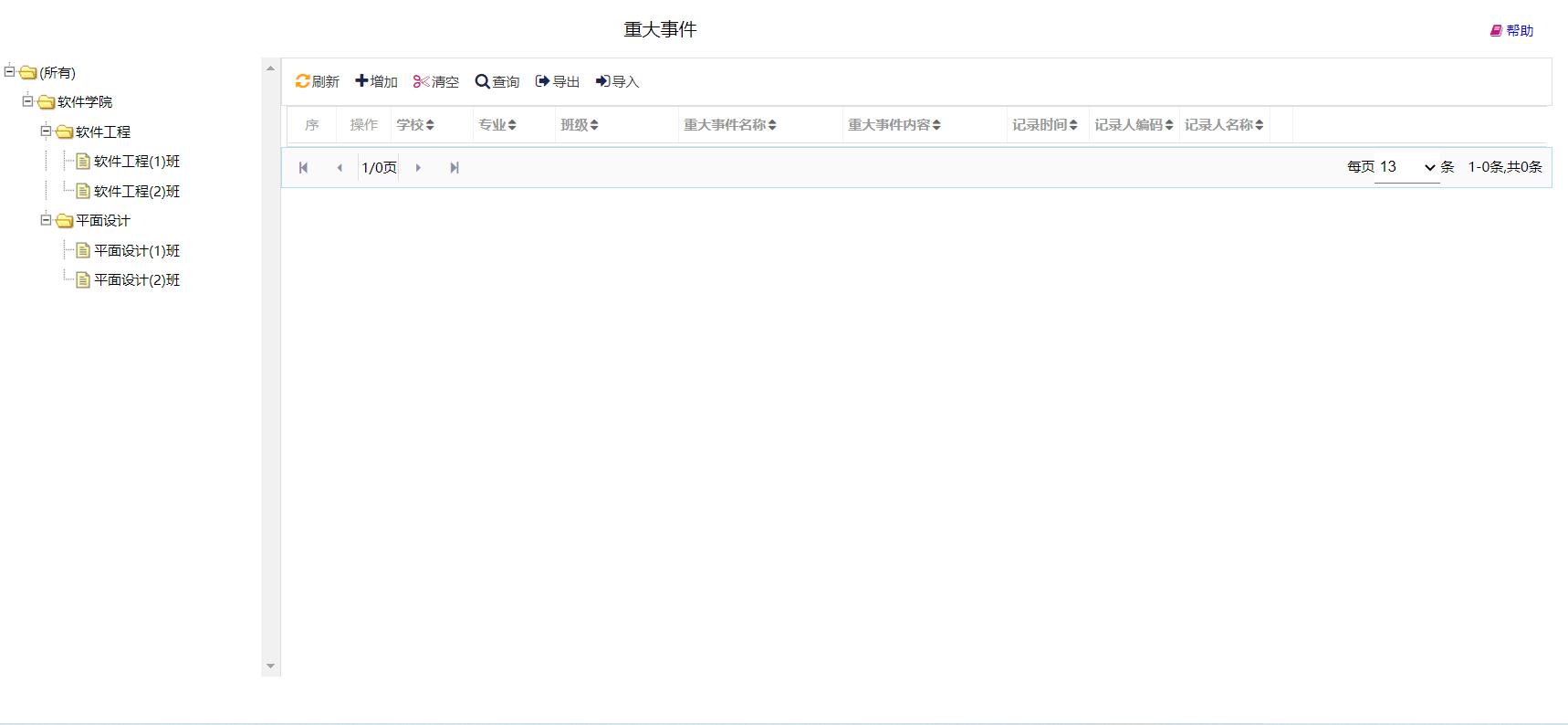Viewport: 1568px width, 725px height.
Task: Click the folder icon of 软件学院
Action: (47, 101)
